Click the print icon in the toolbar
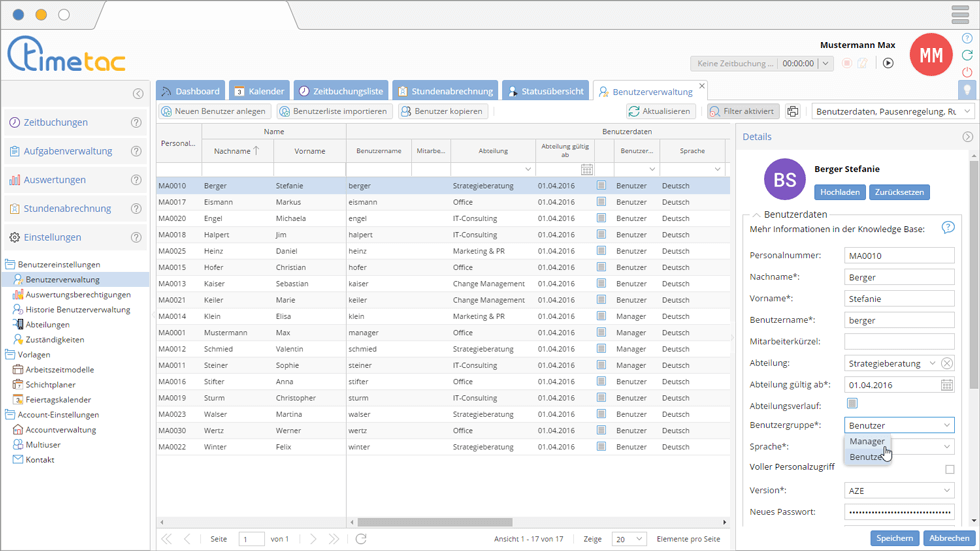Screen dimensions: 980x551 point(793,111)
